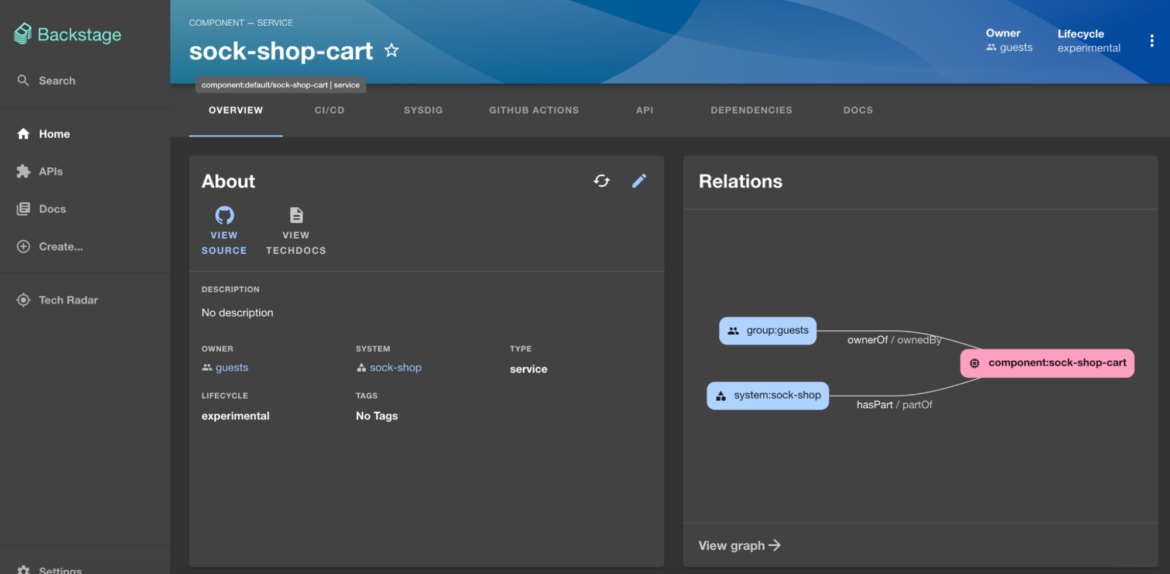1170x574 pixels.
Task: Open Settings in the sidebar
Action: click(x=49, y=569)
